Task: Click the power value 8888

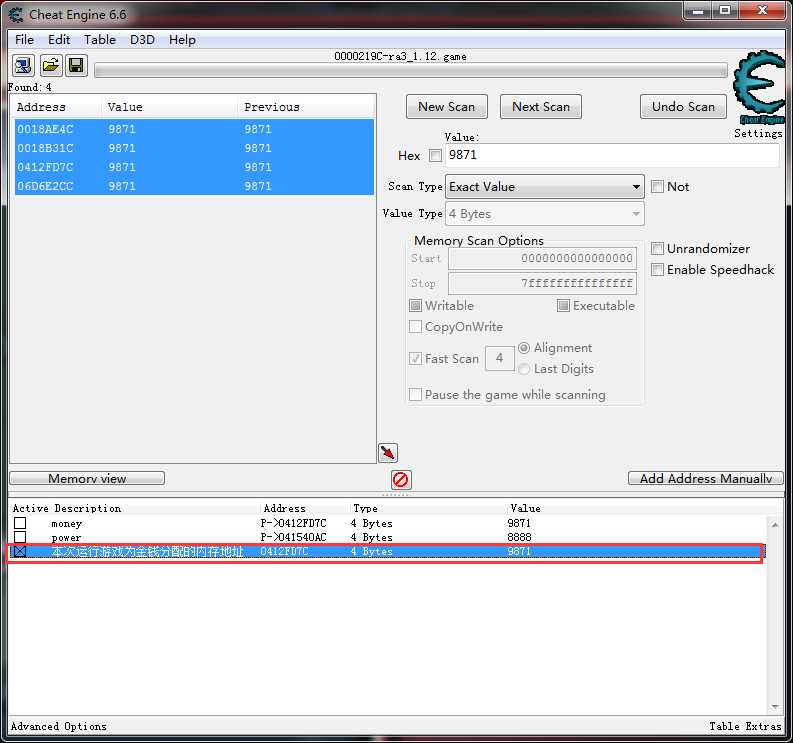Action: [x=519, y=537]
